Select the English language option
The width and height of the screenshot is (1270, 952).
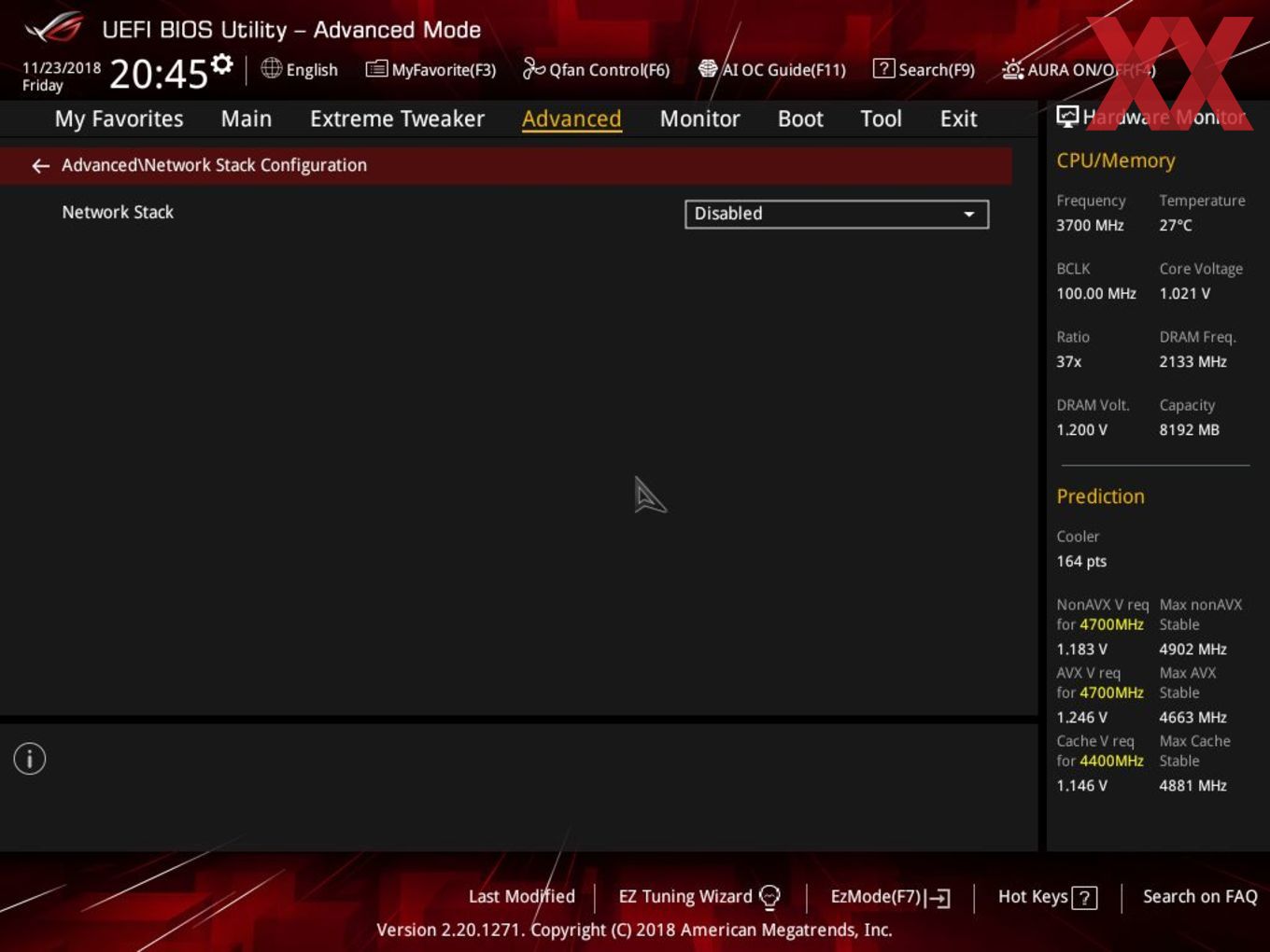click(312, 70)
